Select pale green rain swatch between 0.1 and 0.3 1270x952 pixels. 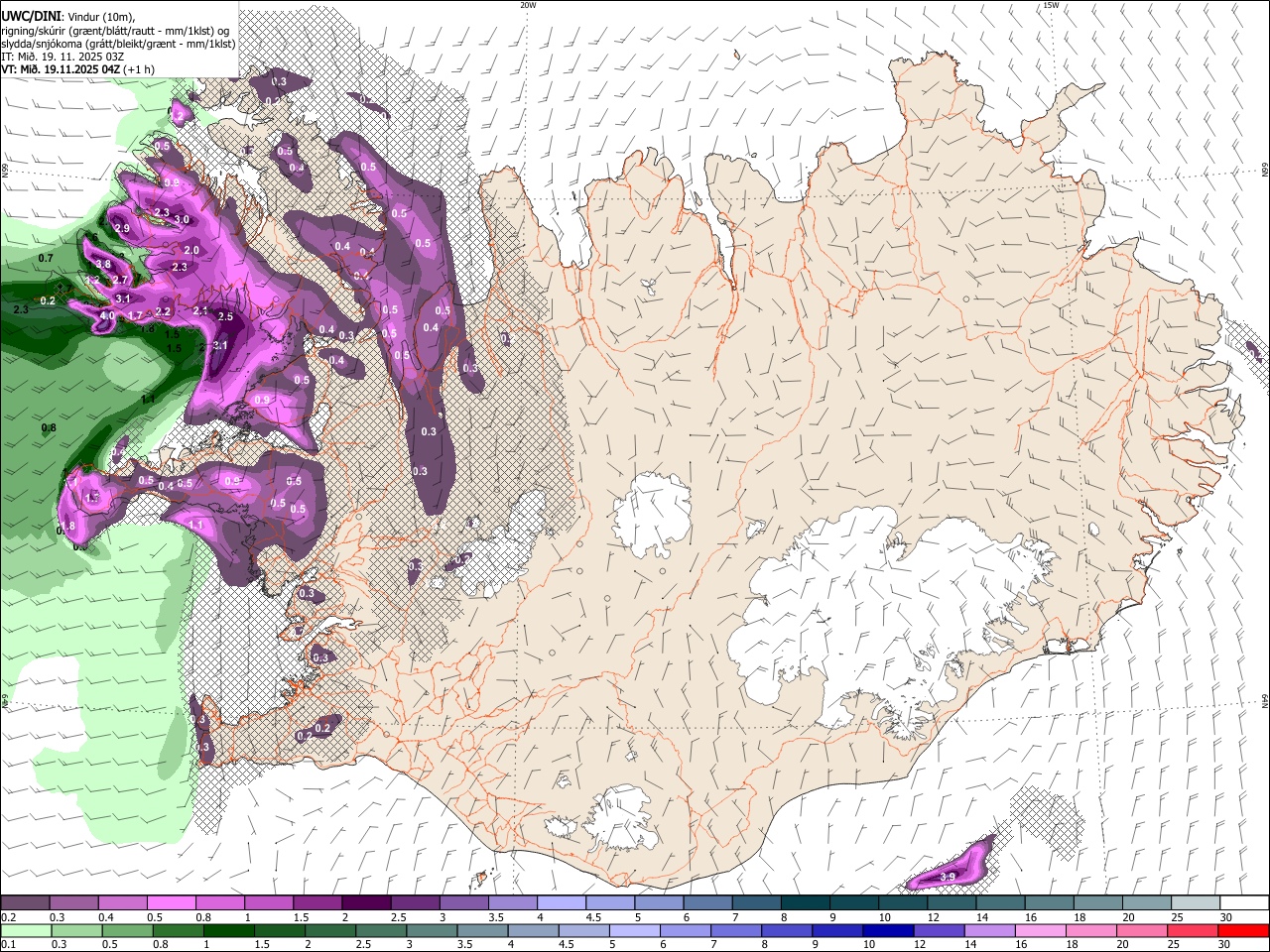click(25, 931)
